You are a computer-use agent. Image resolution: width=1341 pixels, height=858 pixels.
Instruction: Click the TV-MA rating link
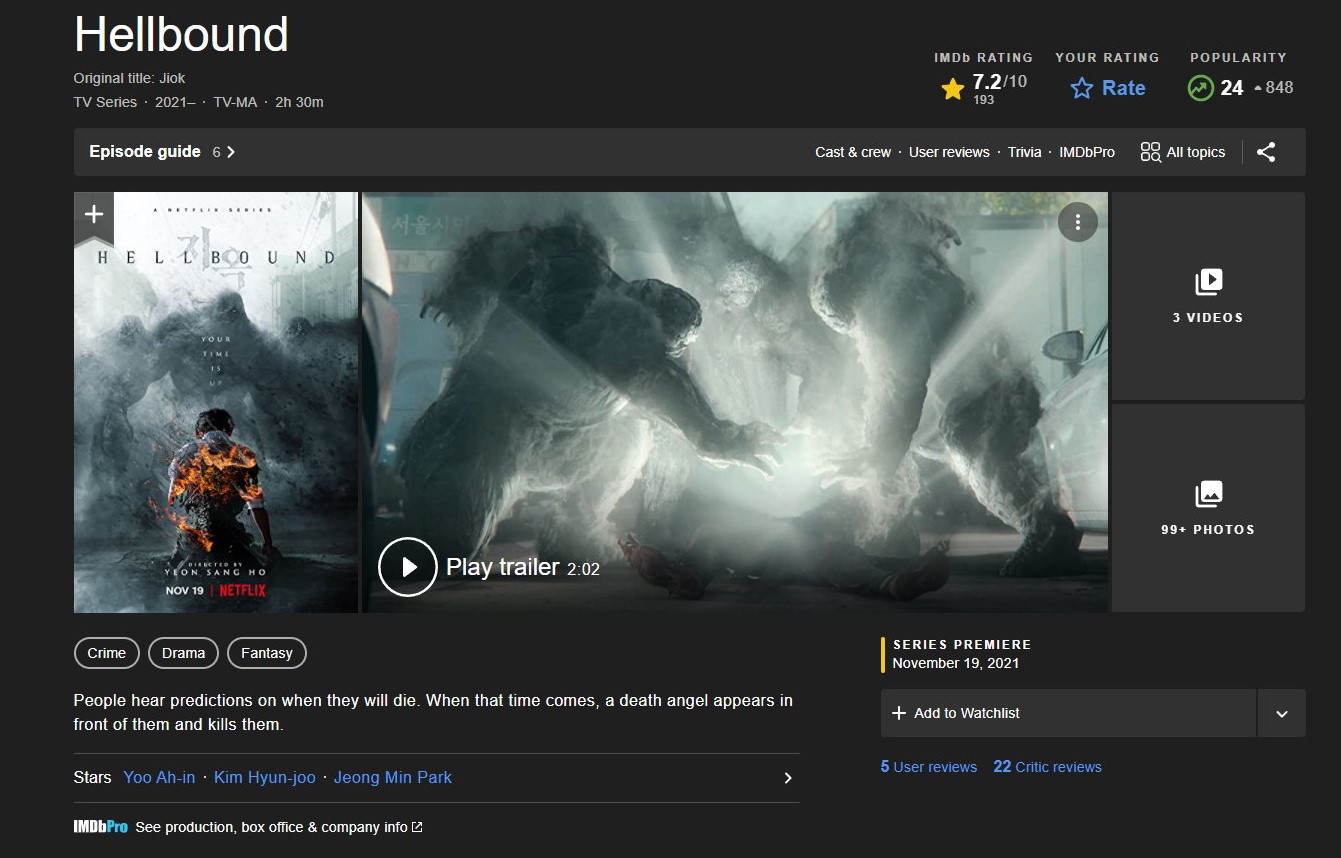[235, 102]
